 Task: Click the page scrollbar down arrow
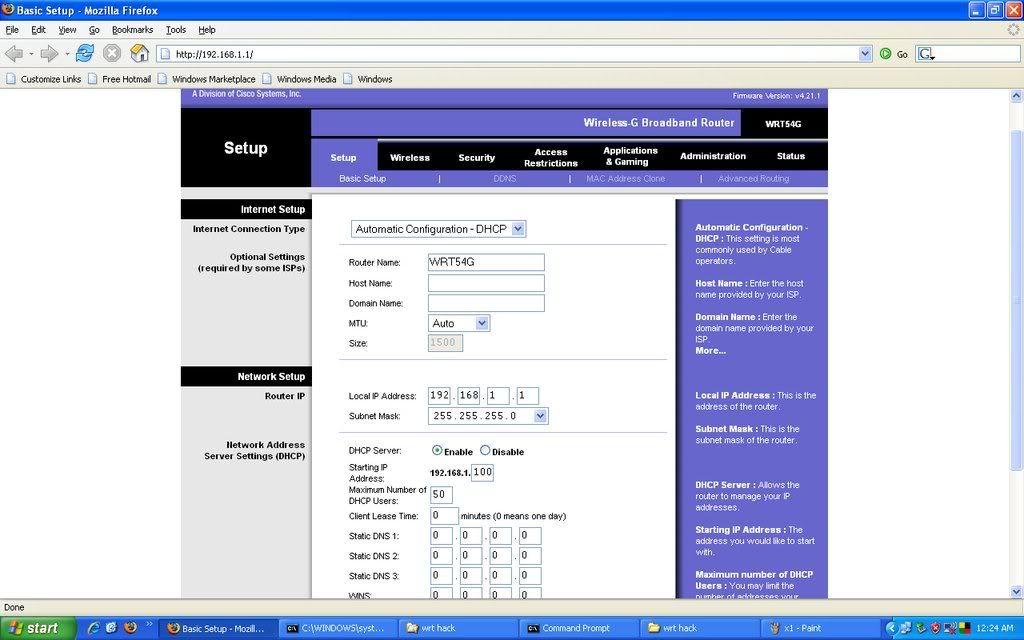point(1016,592)
